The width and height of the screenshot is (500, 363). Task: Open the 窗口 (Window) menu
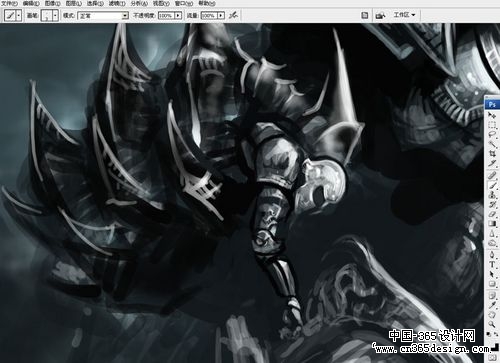point(184,3)
